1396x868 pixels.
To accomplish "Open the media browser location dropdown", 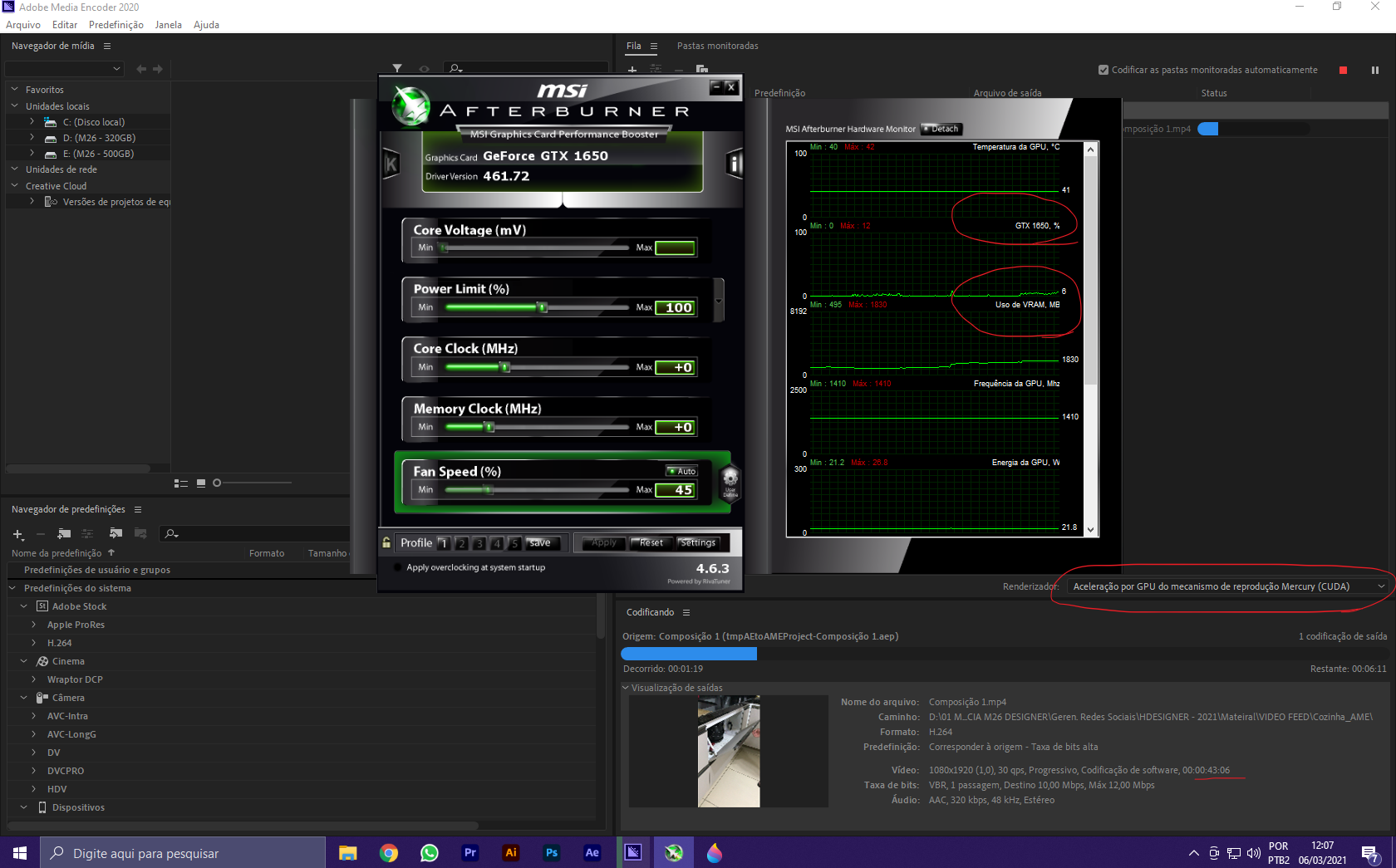I will (x=65, y=69).
